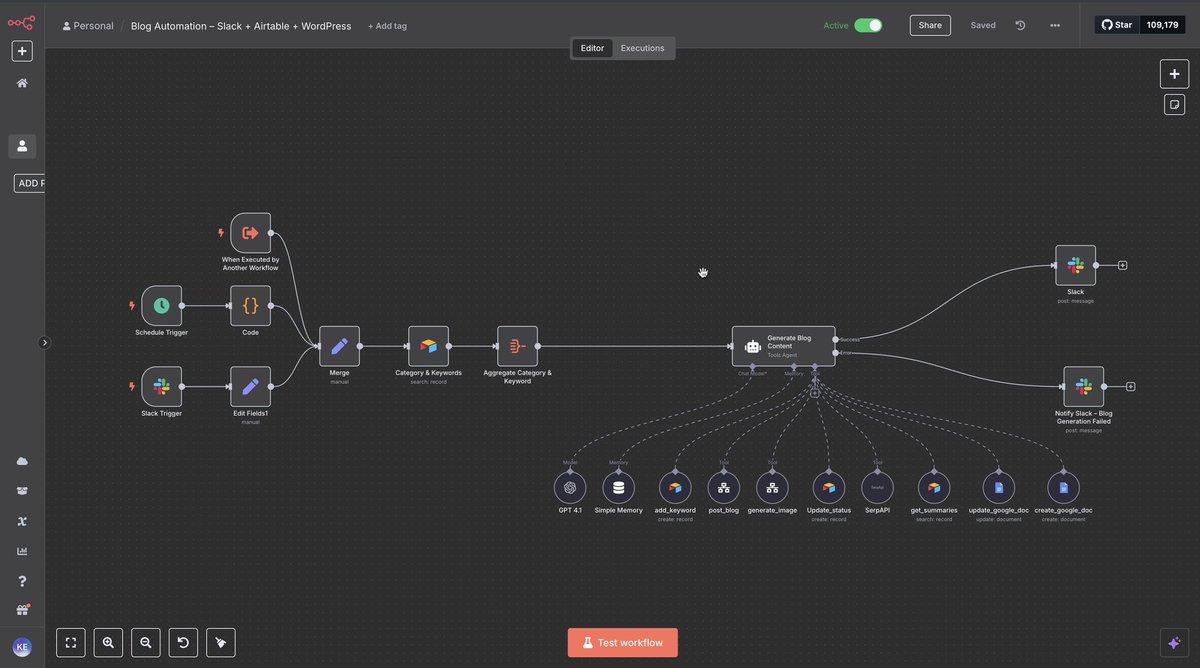Tidy up the workflow with the broom icon
Screen dimensions: 1200x668
coord(221,642)
